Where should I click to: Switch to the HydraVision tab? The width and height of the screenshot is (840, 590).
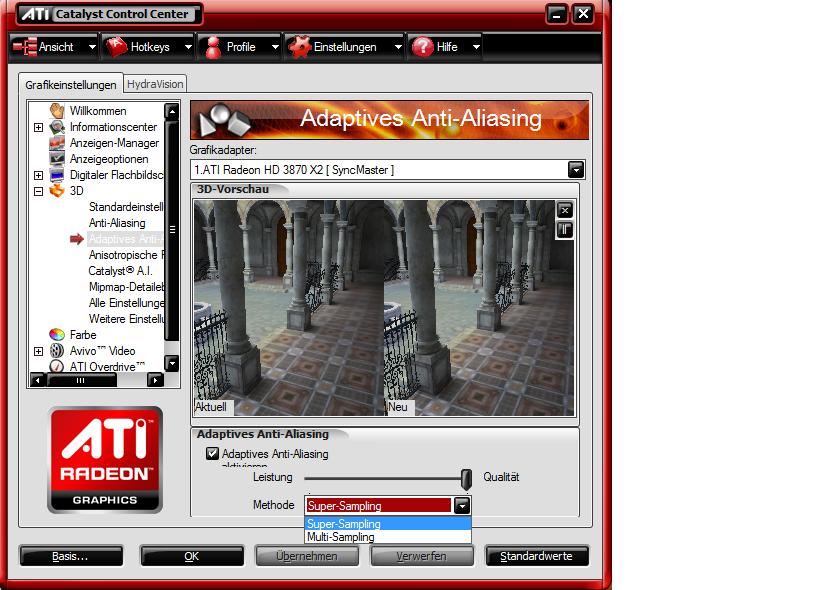point(155,84)
